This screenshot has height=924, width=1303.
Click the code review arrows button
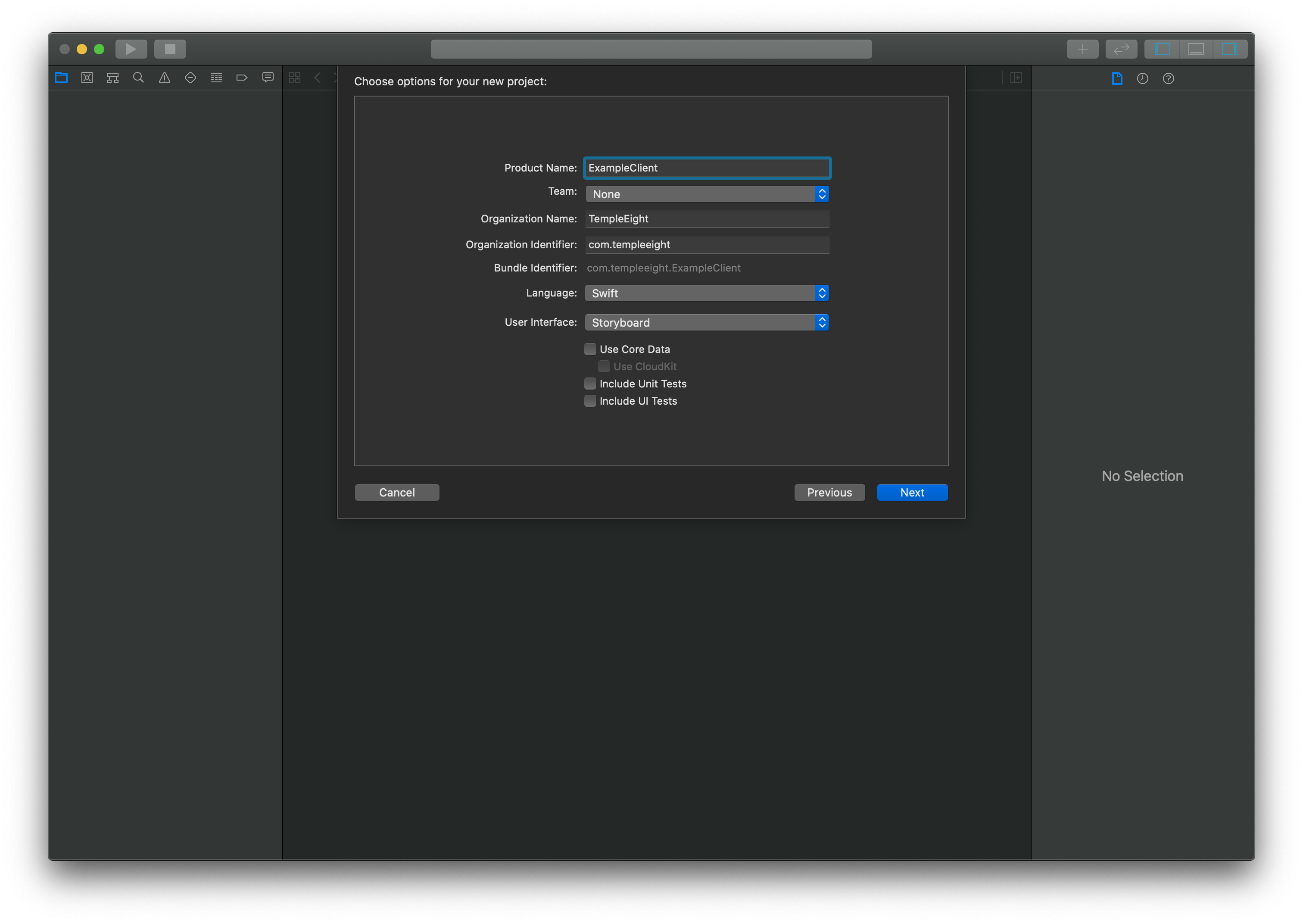(x=1121, y=49)
